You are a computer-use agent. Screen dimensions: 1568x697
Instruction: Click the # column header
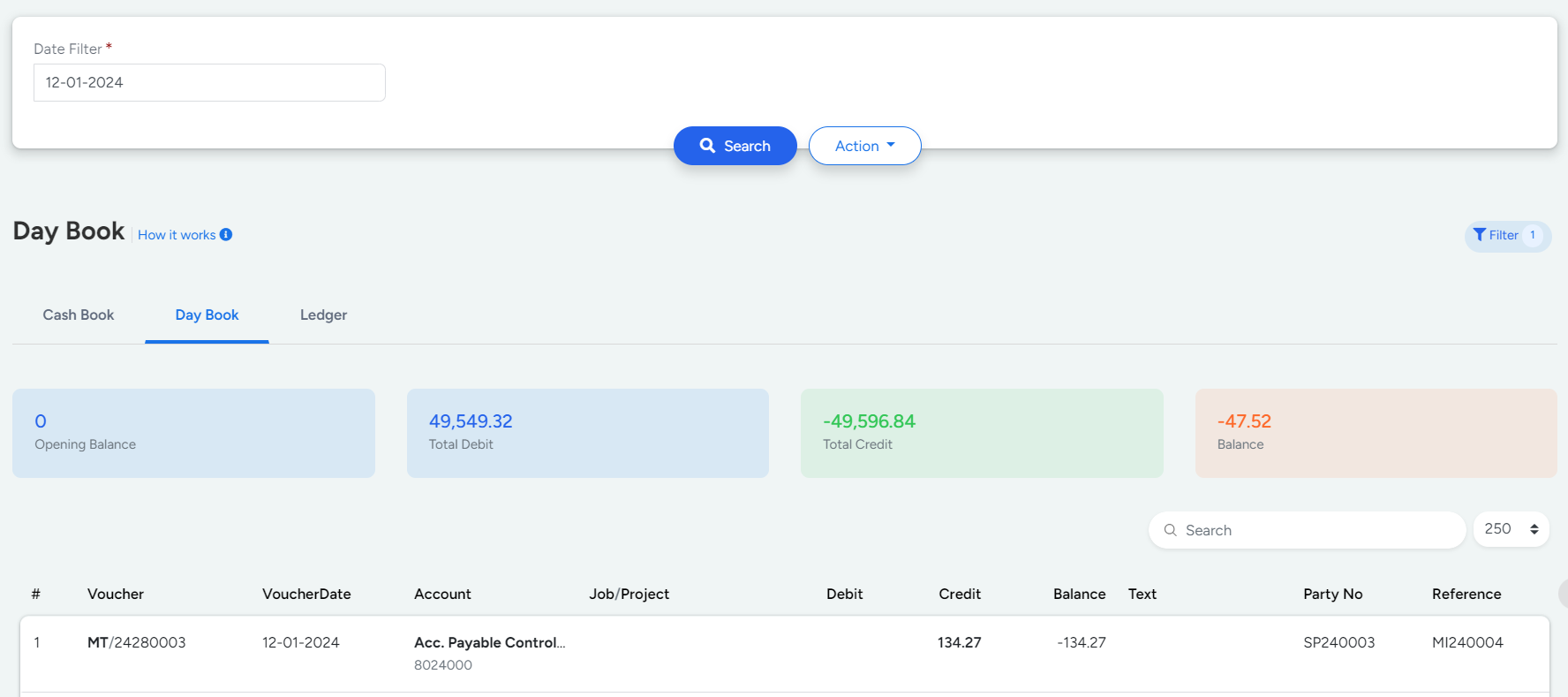point(35,594)
